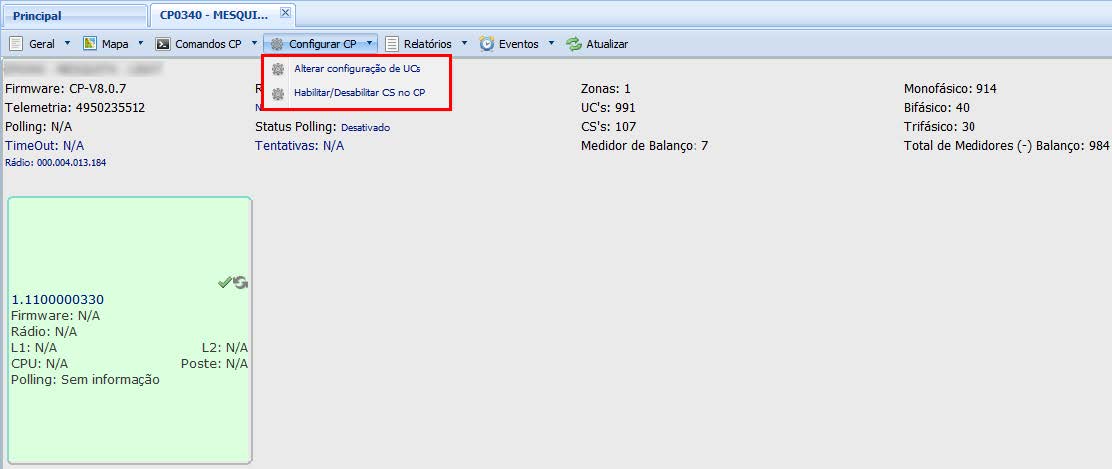The height and width of the screenshot is (469, 1112).
Task: Click the Relatórios report icon
Action: pos(392,44)
